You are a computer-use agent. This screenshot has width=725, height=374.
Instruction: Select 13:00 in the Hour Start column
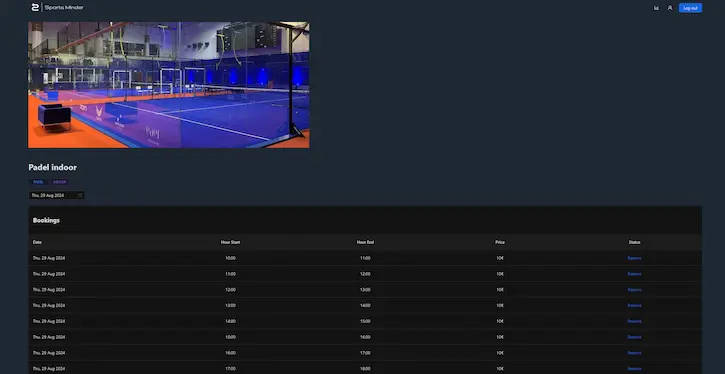[230, 306]
